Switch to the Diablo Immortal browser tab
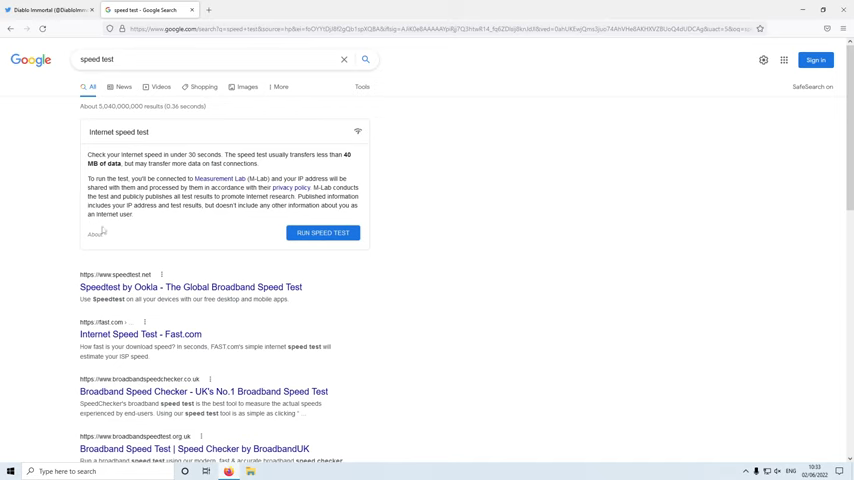Viewport: 854px width, 480px height. [x=50, y=10]
